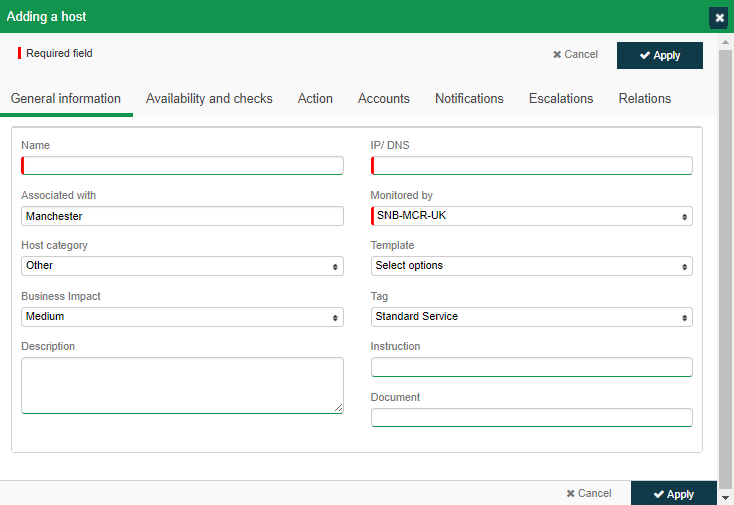Open the Monitored by dropdown SNB-MCR-UK

point(531,216)
